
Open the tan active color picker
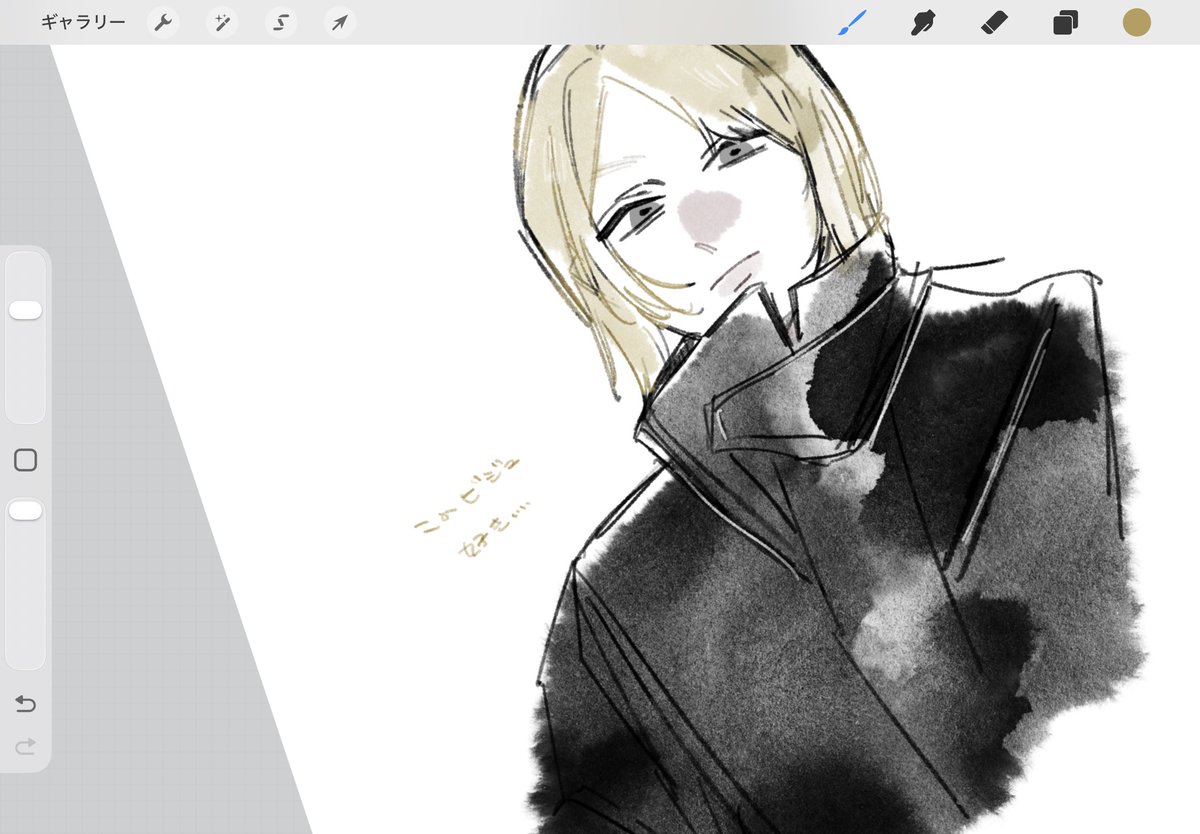[x=1137, y=22]
